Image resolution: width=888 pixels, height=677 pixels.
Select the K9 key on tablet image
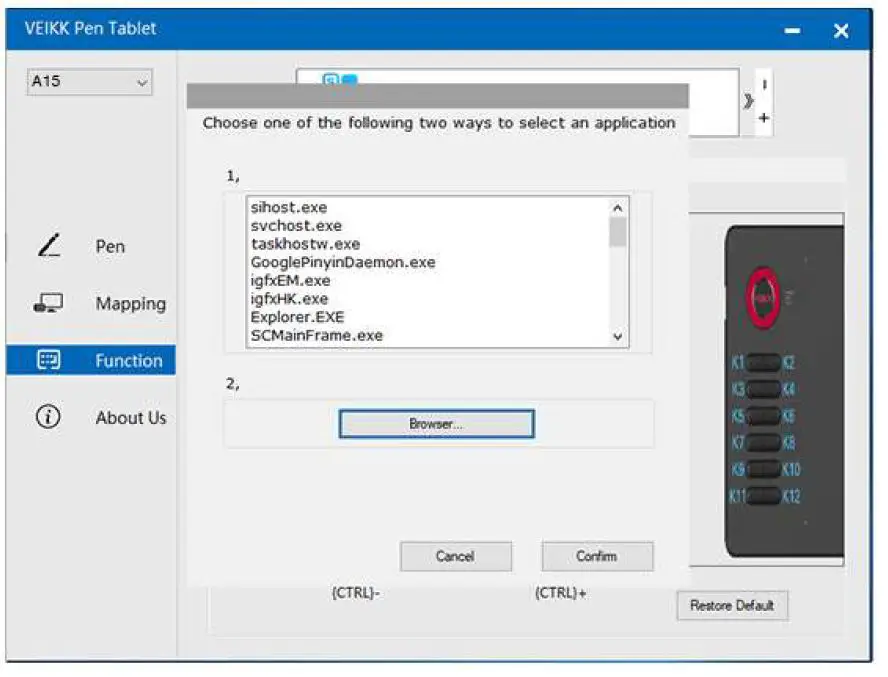[x=738, y=469]
